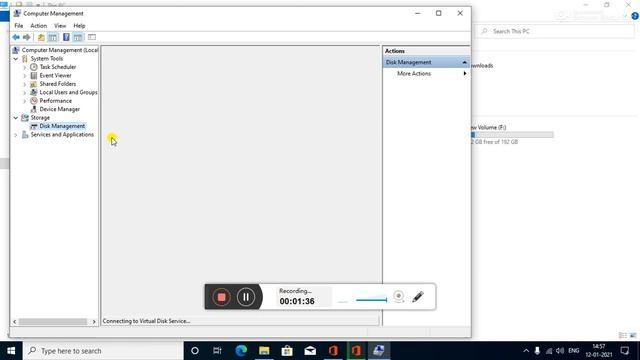Screen dimensions: 640x360
Task: Open the Action menu
Action: point(39,26)
